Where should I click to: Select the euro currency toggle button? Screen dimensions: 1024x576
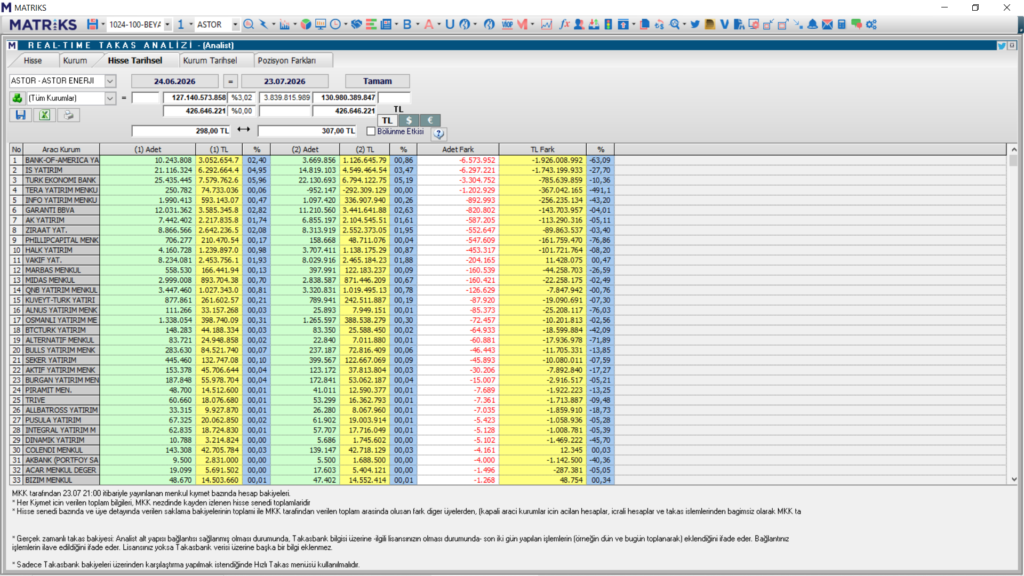(x=430, y=120)
